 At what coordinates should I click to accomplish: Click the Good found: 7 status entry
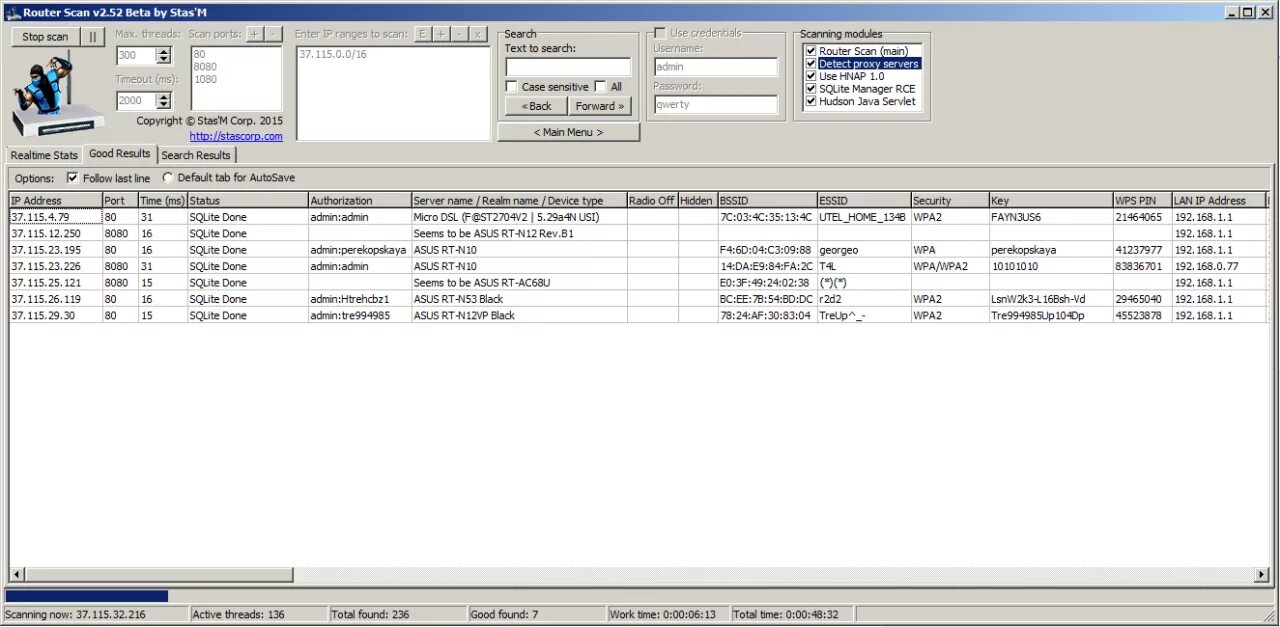(x=535, y=614)
